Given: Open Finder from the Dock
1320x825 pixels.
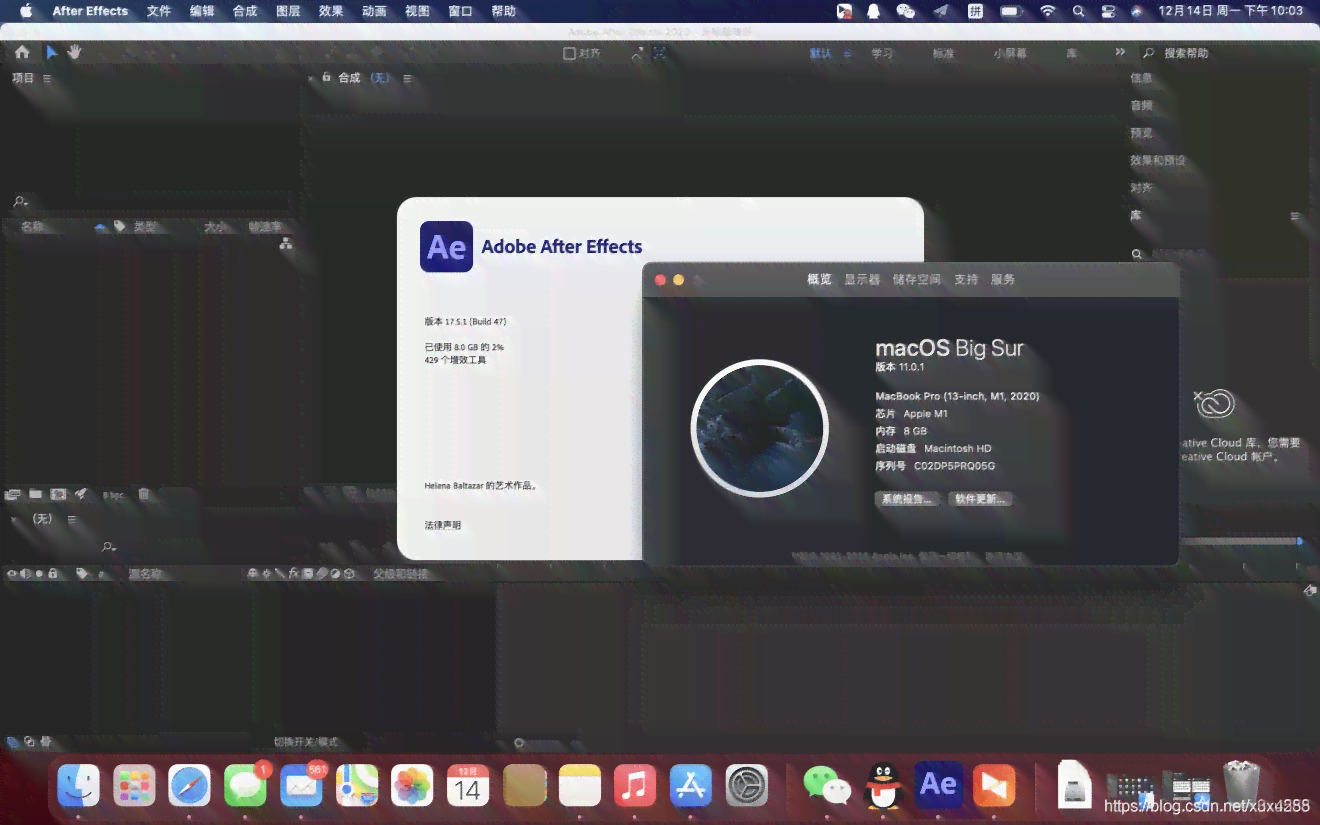Looking at the screenshot, I should [x=78, y=785].
